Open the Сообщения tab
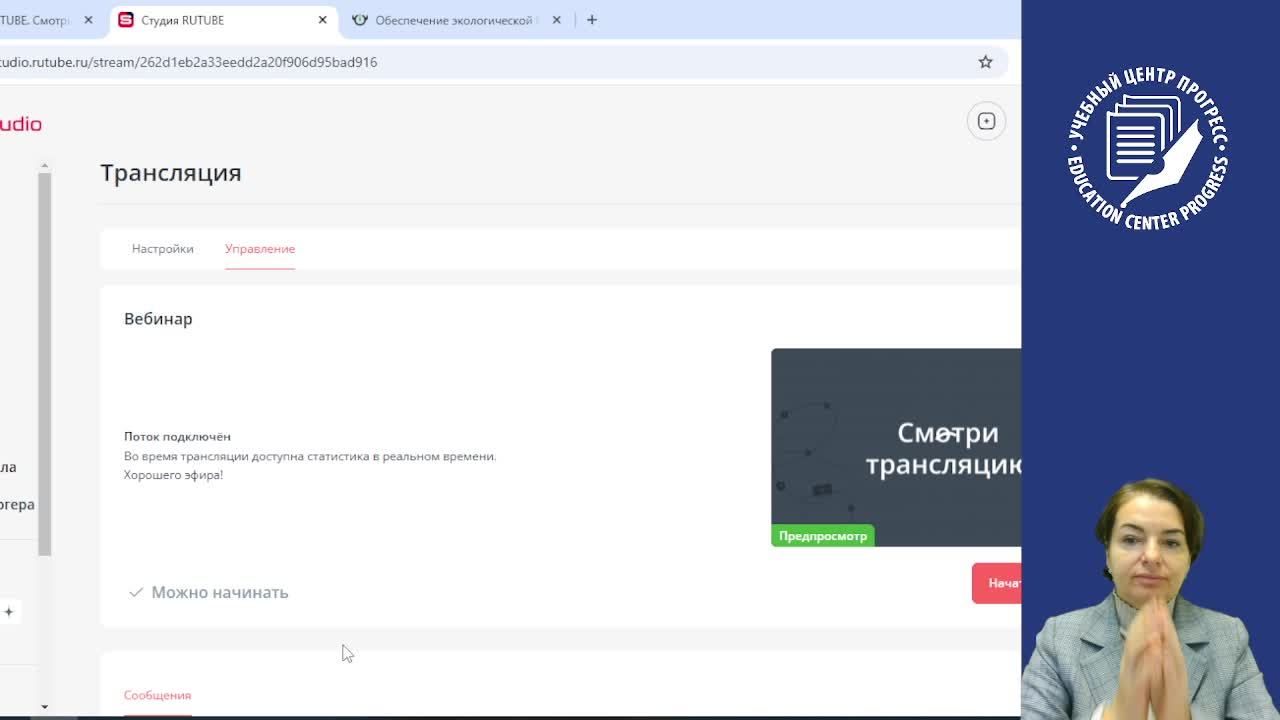Screen dimensions: 1280x720 pos(157,695)
